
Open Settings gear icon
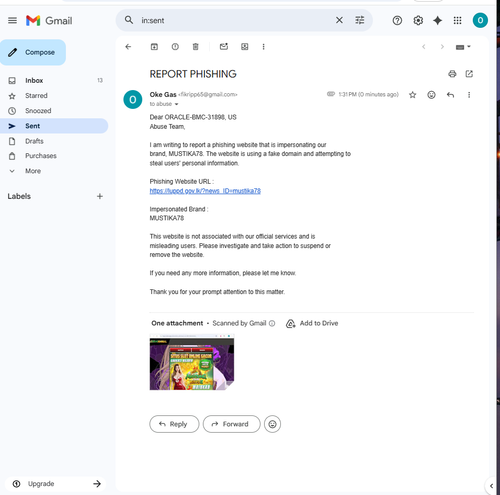pos(418,21)
